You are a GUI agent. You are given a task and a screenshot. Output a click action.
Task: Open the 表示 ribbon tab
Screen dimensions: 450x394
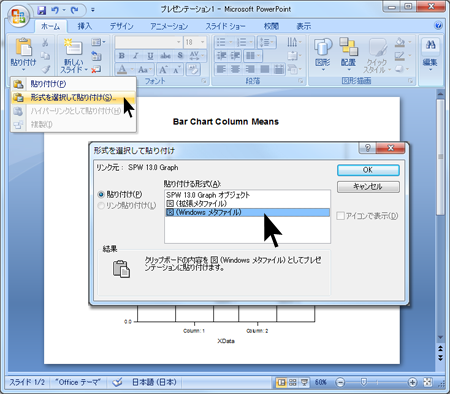[x=303, y=26]
